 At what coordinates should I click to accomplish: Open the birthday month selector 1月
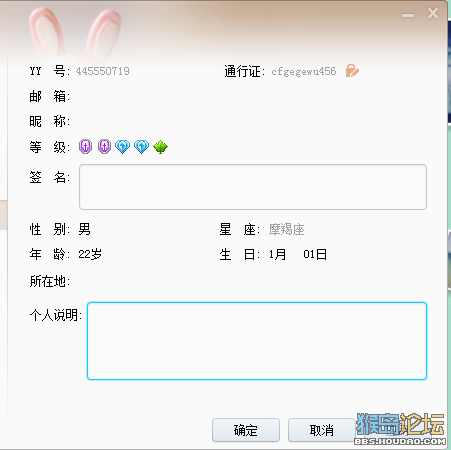click(x=277, y=254)
